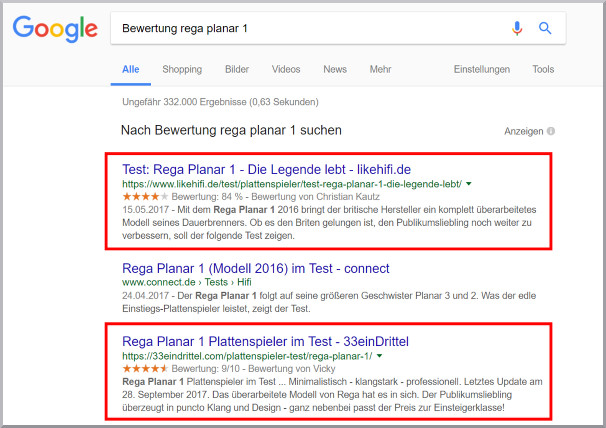Switch to the Videos tab
This screenshot has width=606, height=428.
click(x=286, y=69)
